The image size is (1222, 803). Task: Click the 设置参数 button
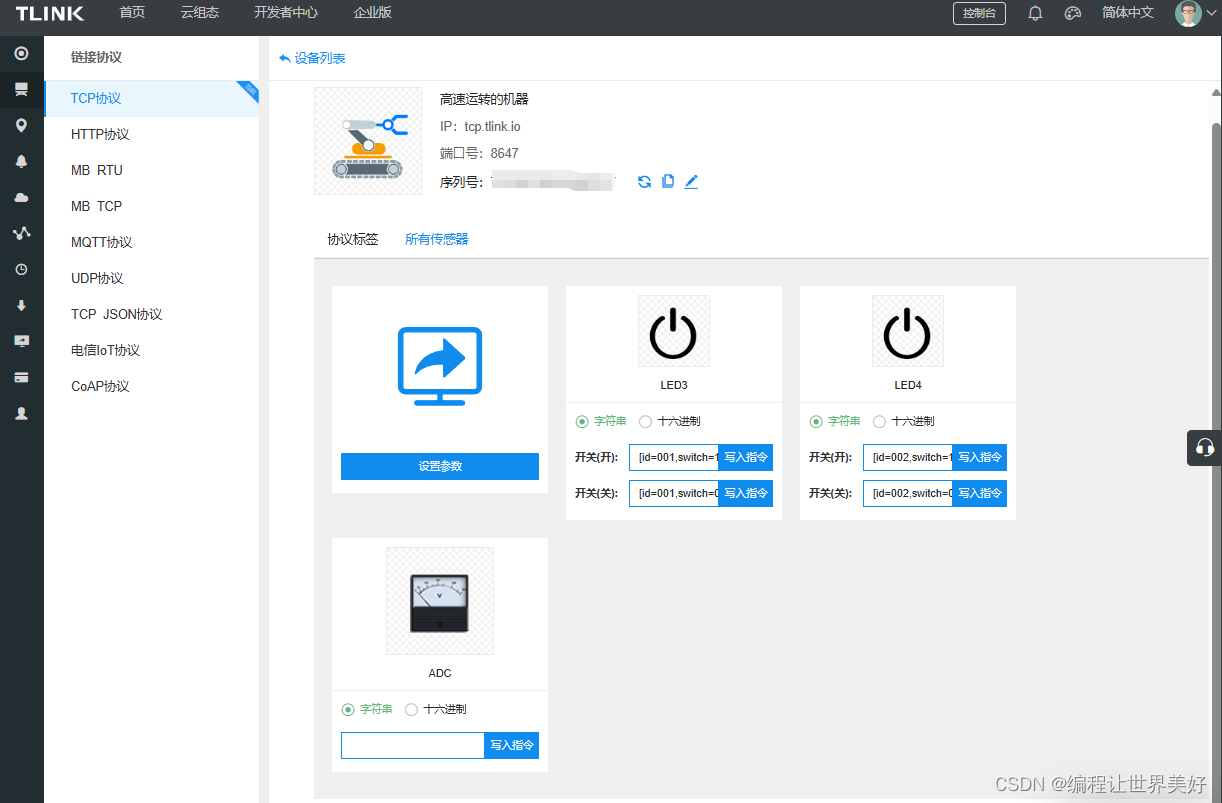pyautogui.click(x=440, y=466)
